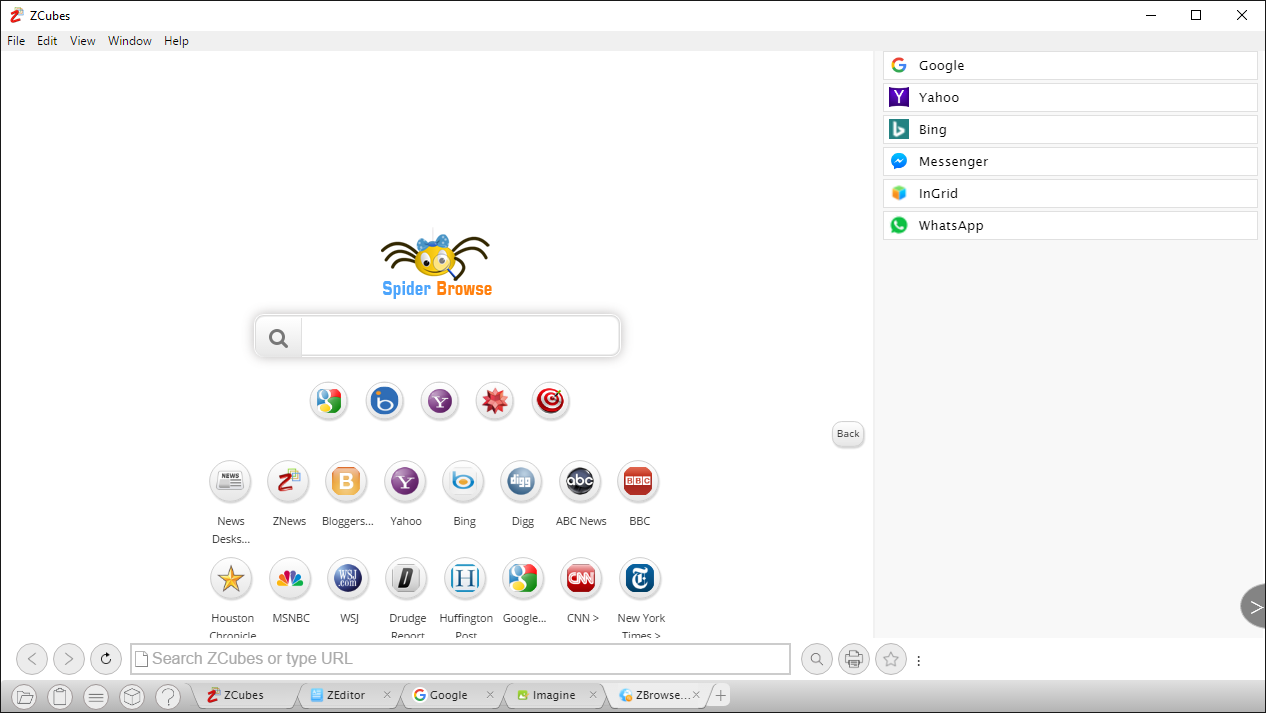Open the ABC News shortcut icon

coord(580,482)
